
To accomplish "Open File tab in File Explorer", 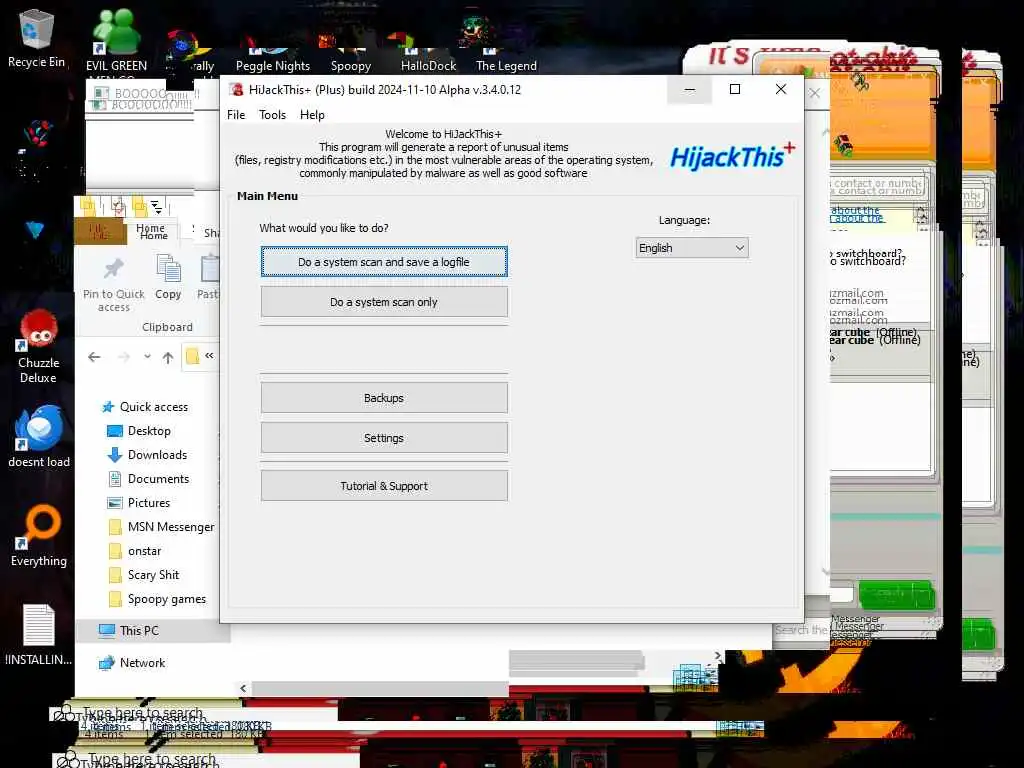I will click(99, 231).
